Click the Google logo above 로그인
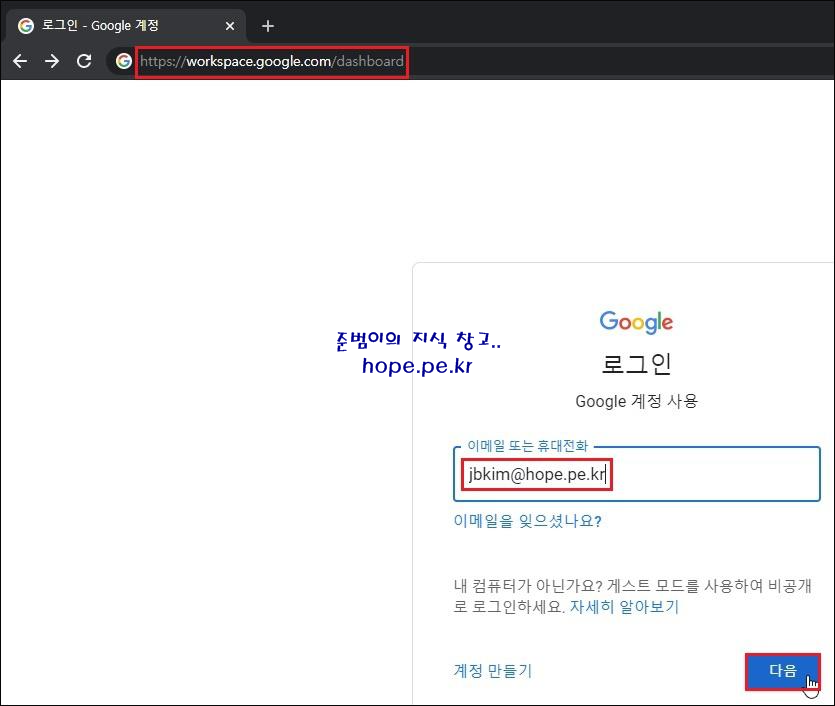 click(x=636, y=322)
